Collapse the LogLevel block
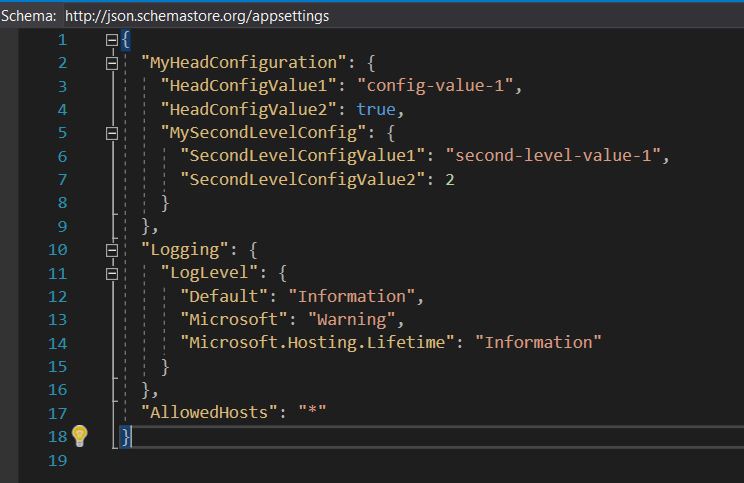 click(112, 273)
